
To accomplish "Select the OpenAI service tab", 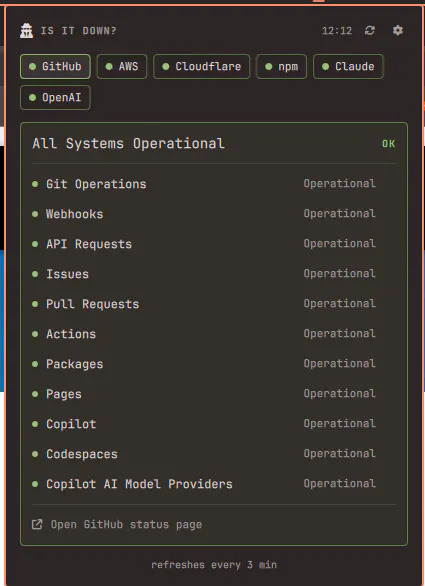I will [x=55, y=98].
